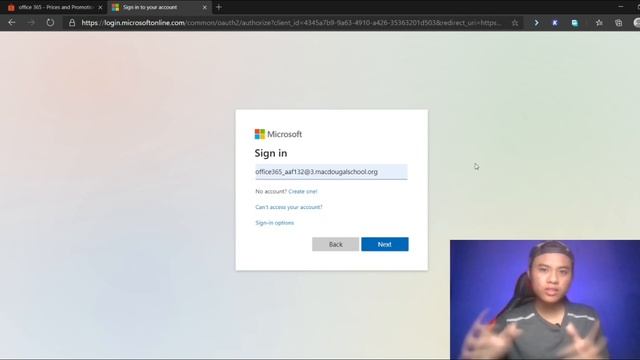Click the address bar URL
This screenshot has height=360, width=640.
[x=291, y=23]
